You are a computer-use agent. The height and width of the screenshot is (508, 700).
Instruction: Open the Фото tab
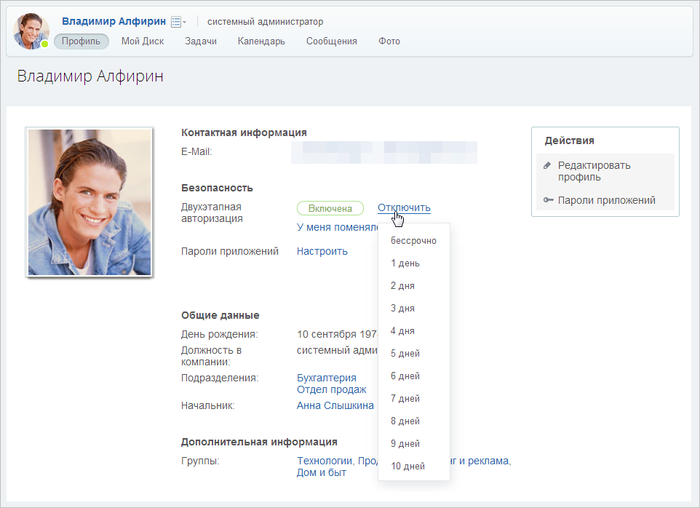point(389,41)
